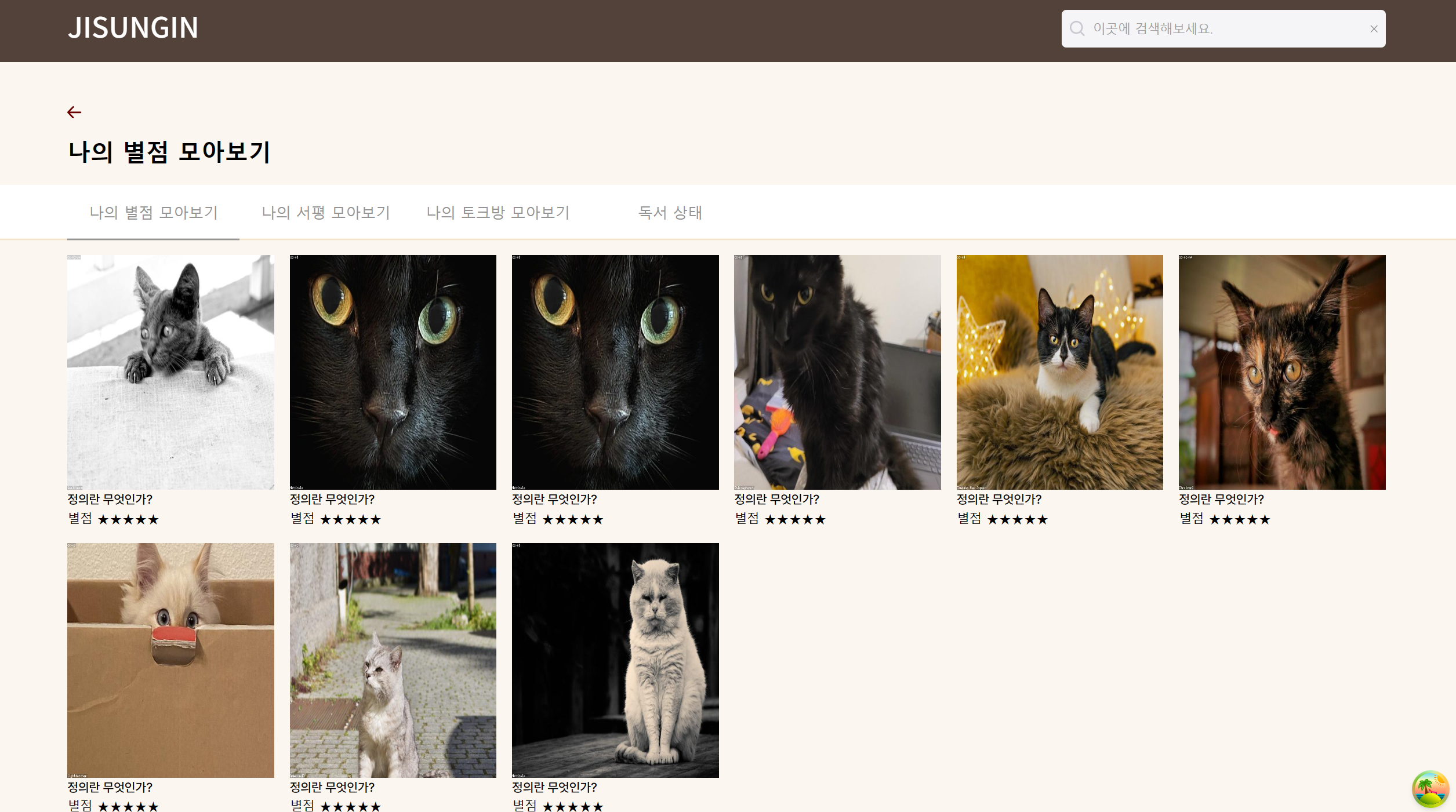Viewport: 1456px width, 812px height.
Task: Go to the 독서 상태 tab
Action: click(670, 213)
